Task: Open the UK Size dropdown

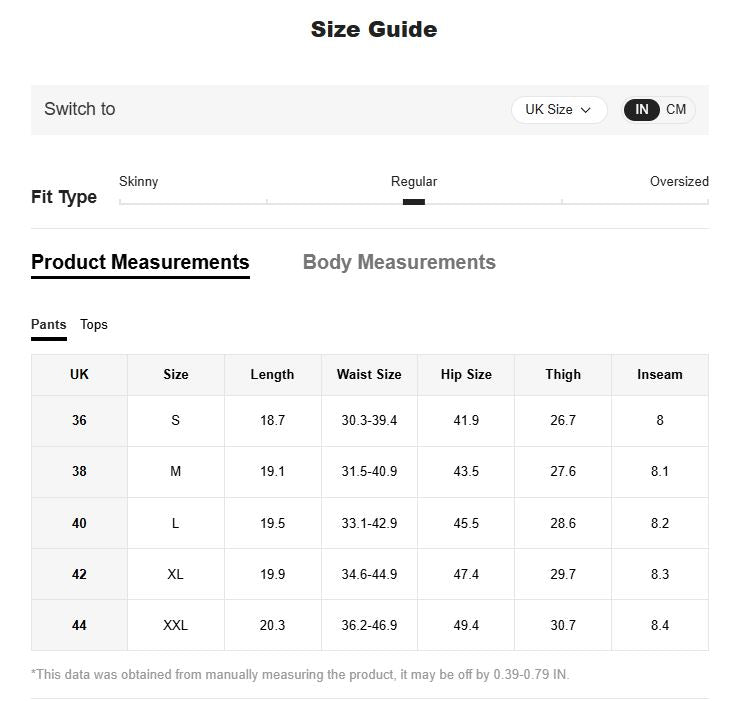Action: (559, 110)
